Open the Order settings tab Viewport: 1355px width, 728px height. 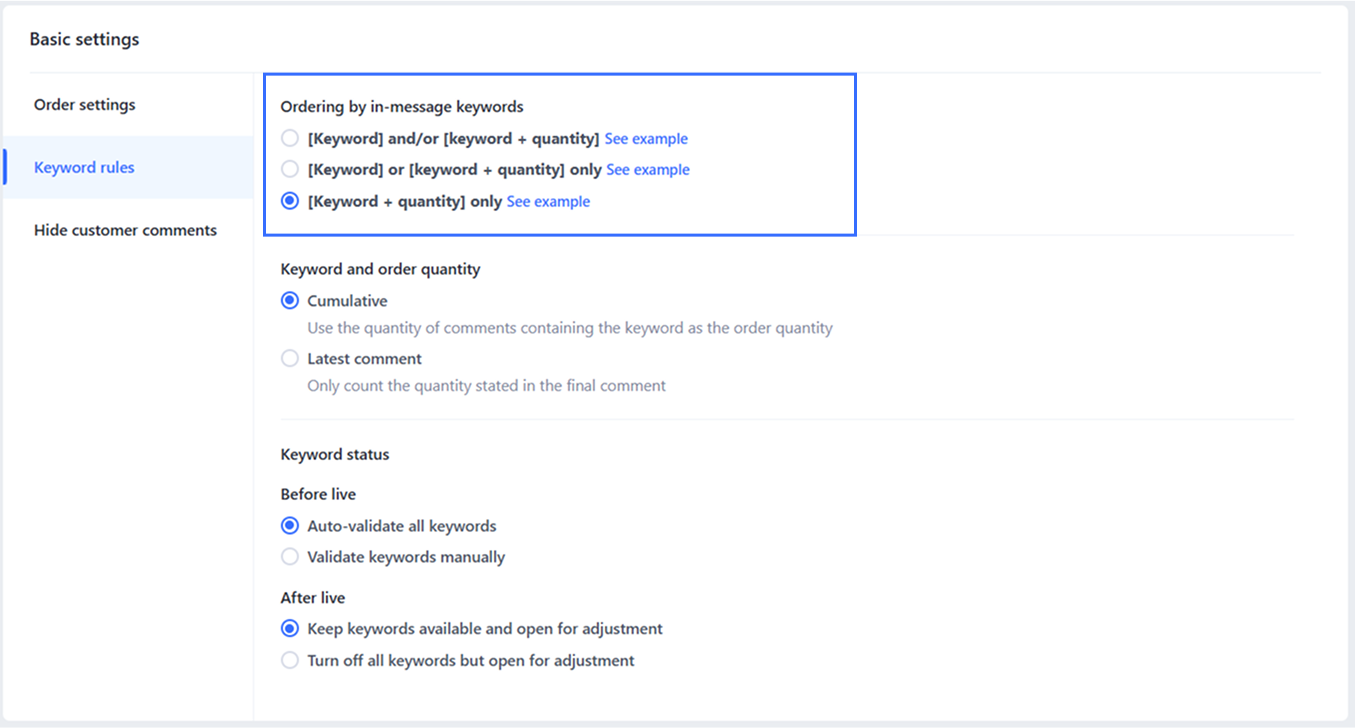pos(85,105)
